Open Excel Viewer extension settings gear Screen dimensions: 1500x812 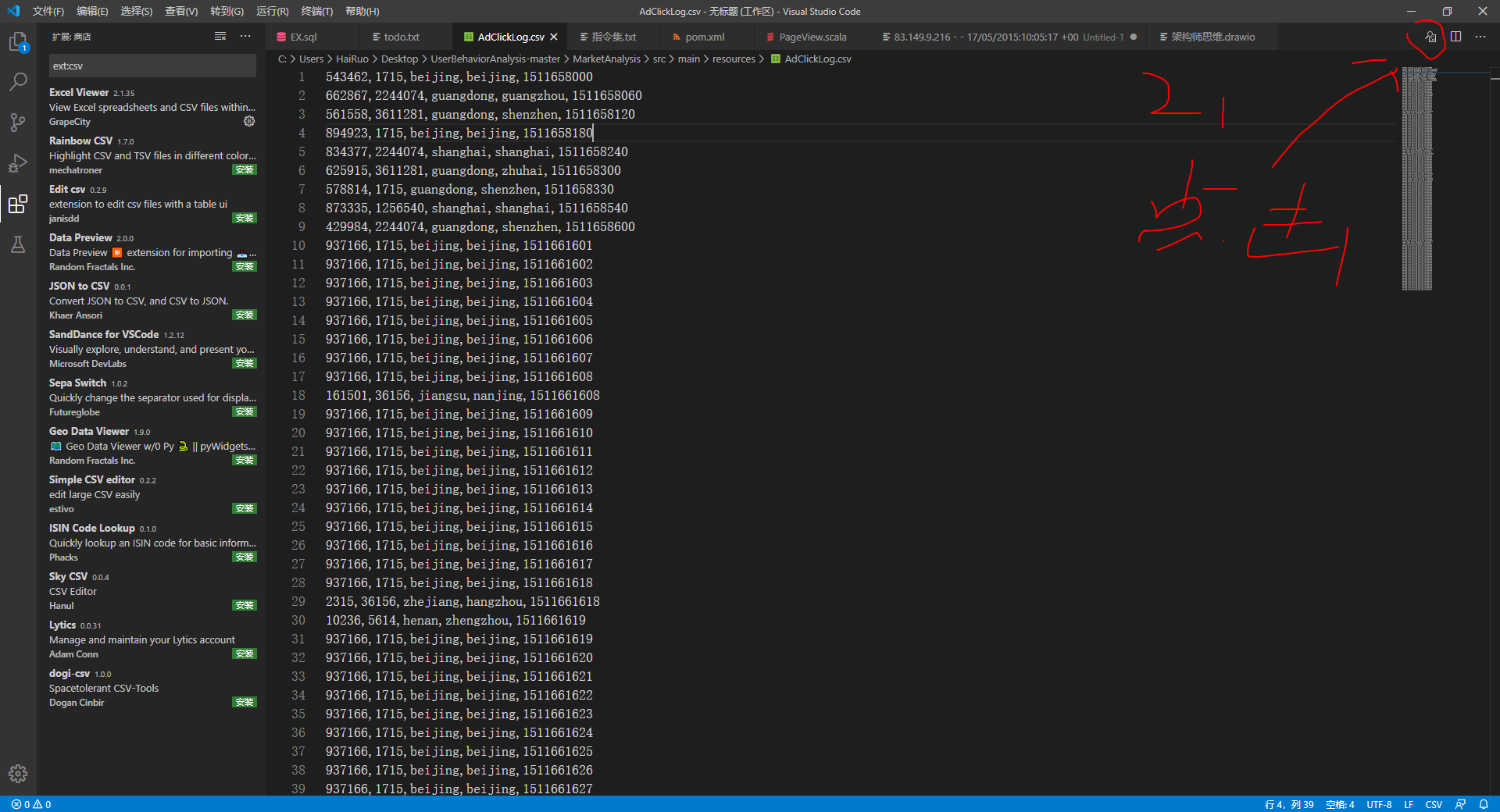[x=249, y=121]
